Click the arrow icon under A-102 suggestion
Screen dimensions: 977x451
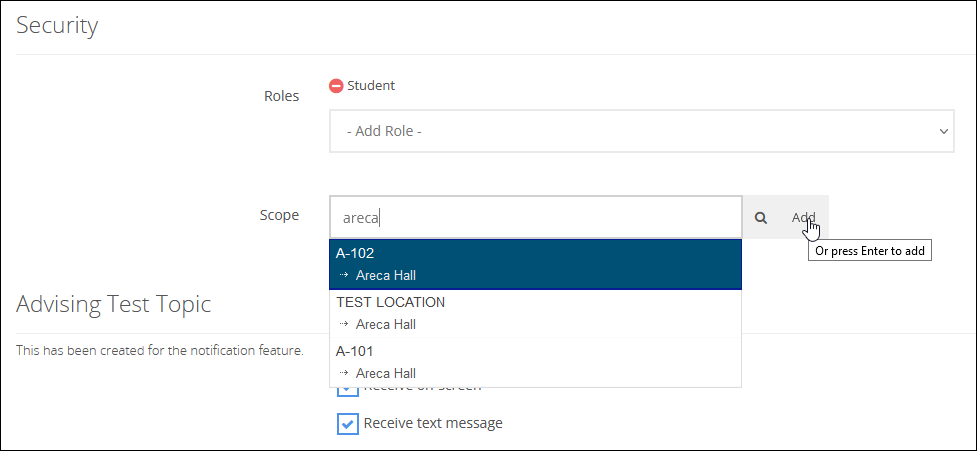pyautogui.click(x=343, y=275)
